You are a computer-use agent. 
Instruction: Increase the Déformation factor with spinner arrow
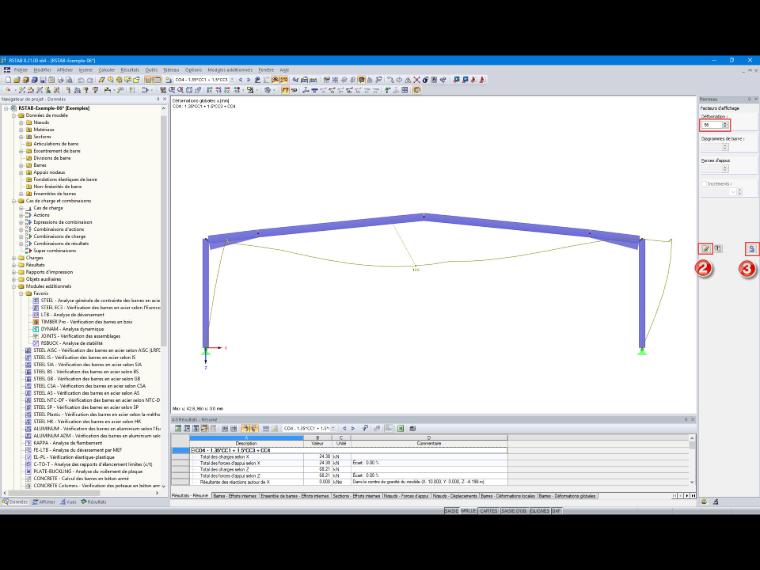[x=725, y=123]
